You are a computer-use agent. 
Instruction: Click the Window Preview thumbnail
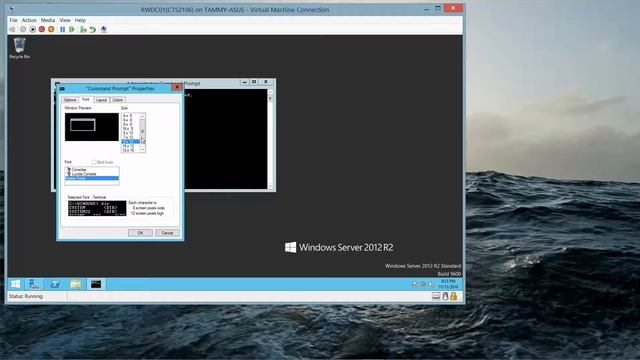pyautogui.click(x=91, y=127)
